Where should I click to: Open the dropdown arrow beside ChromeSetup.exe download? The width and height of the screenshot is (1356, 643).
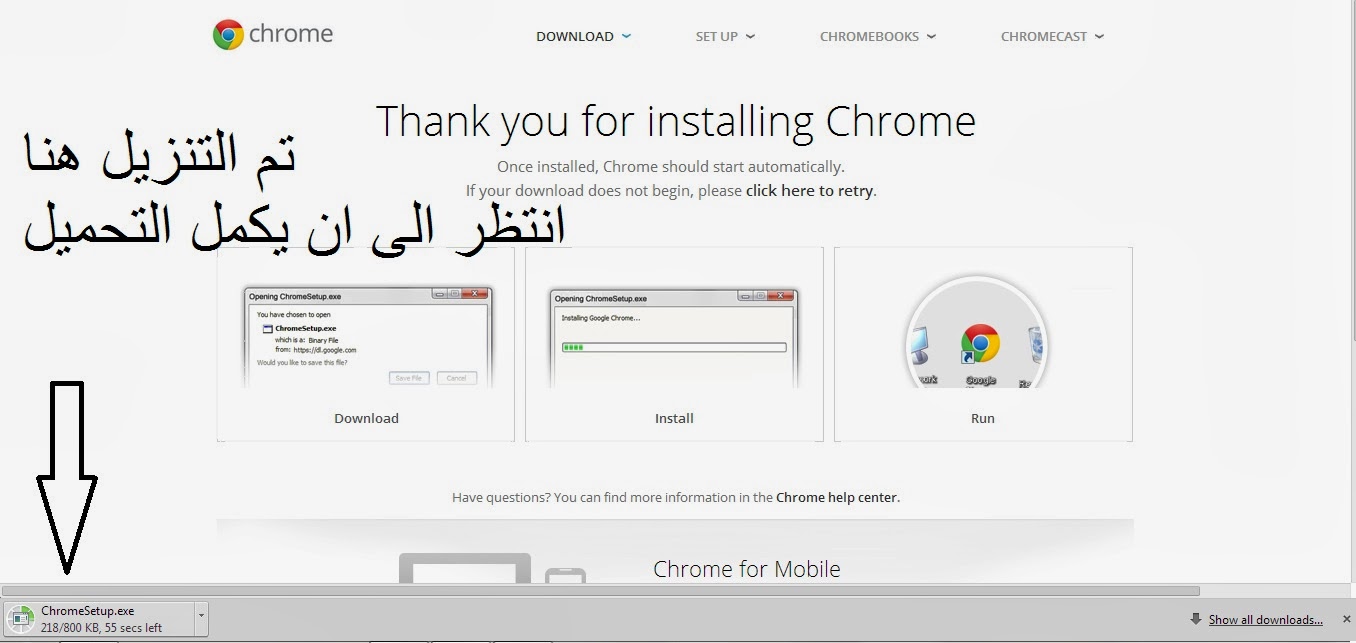pos(202,619)
